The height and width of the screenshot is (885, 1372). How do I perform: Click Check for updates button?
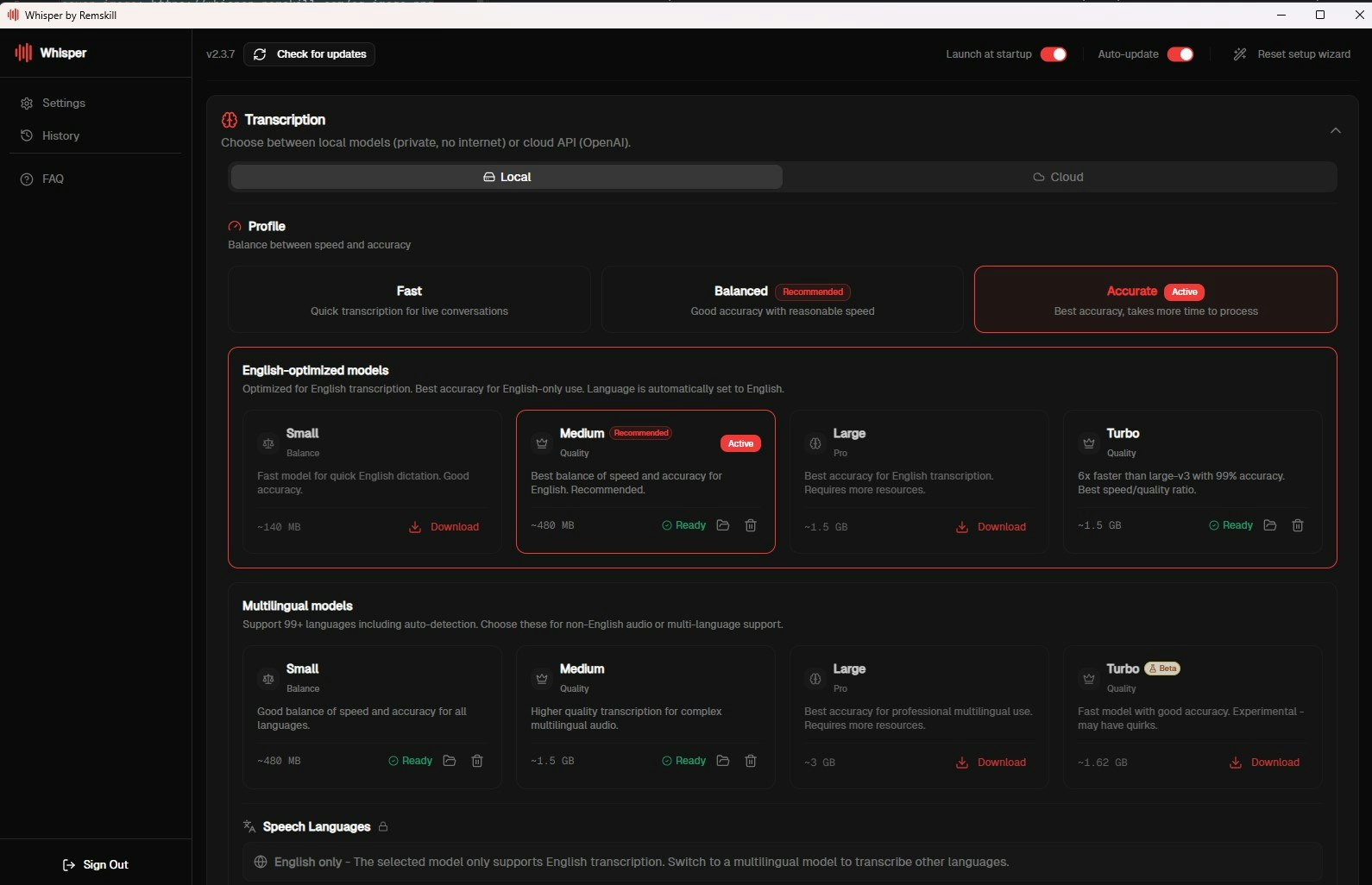(x=309, y=53)
